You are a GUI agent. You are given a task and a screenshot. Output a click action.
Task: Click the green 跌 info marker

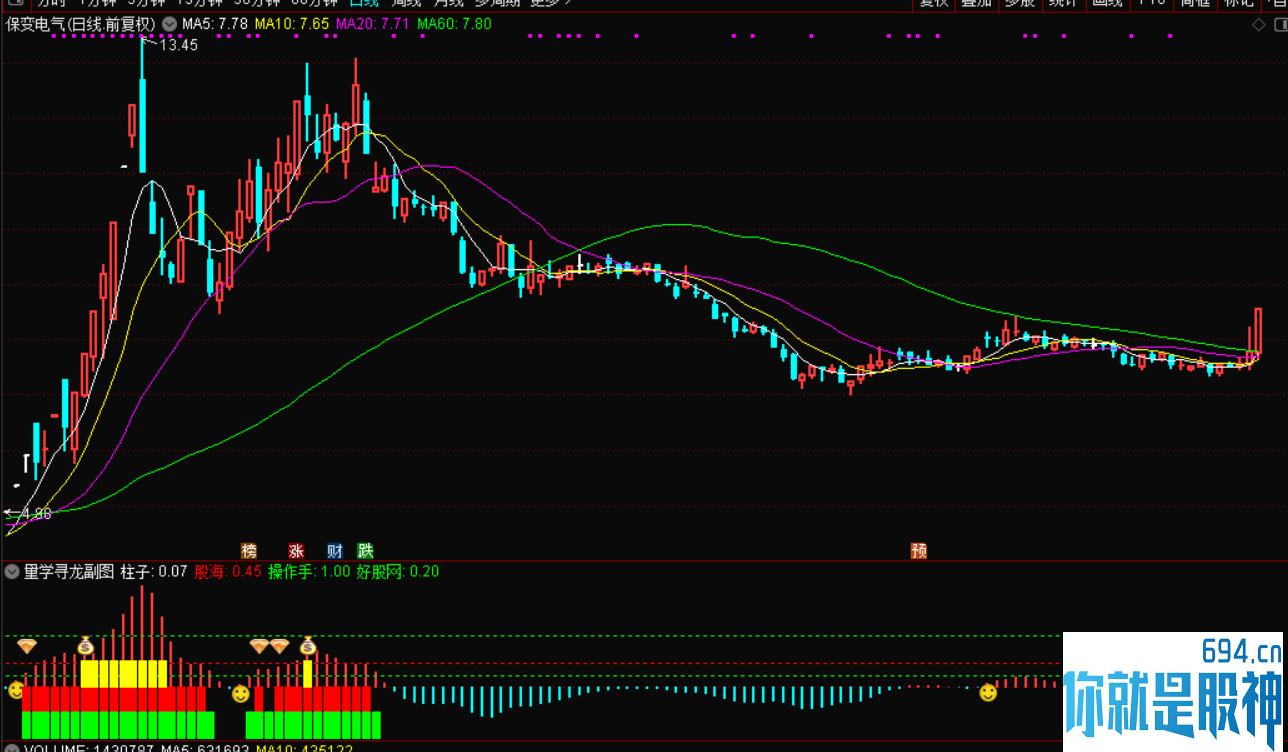click(x=365, y=550)
